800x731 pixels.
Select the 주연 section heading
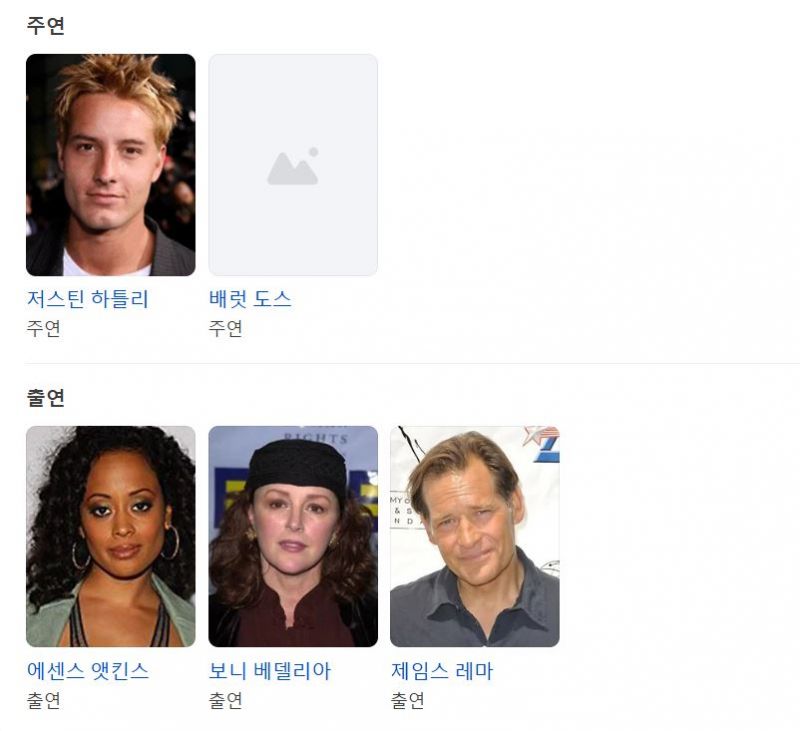45,26
